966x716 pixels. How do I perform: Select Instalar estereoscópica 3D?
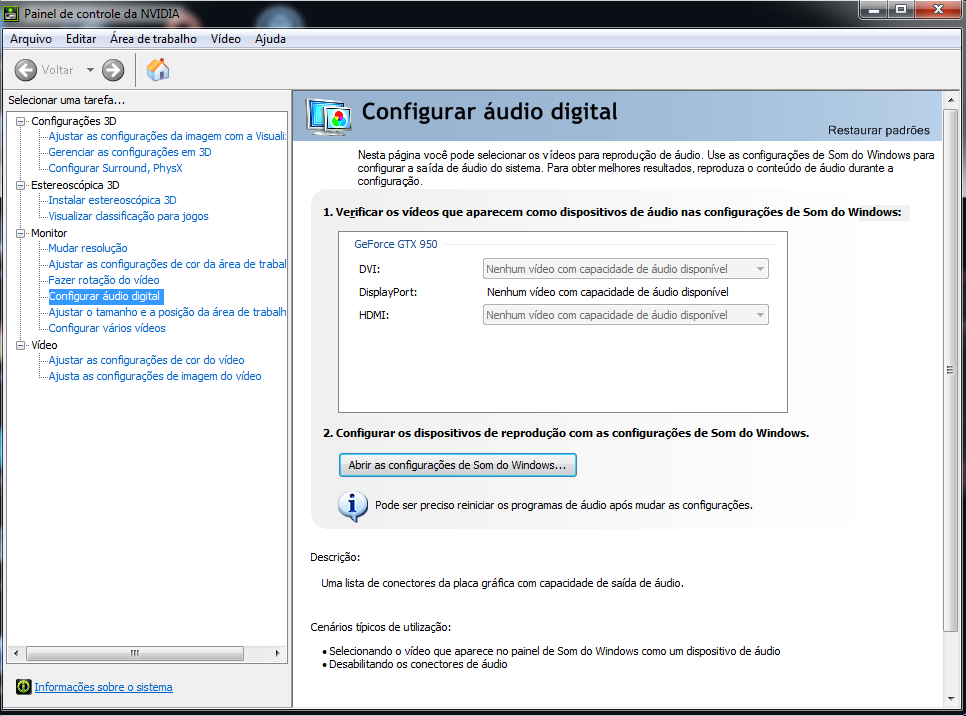pos(112,200)
